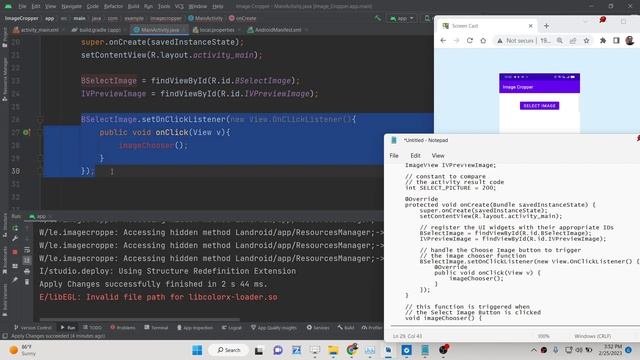Stop the running app with the red stop icon
The image size is (640, 360).
15,252
